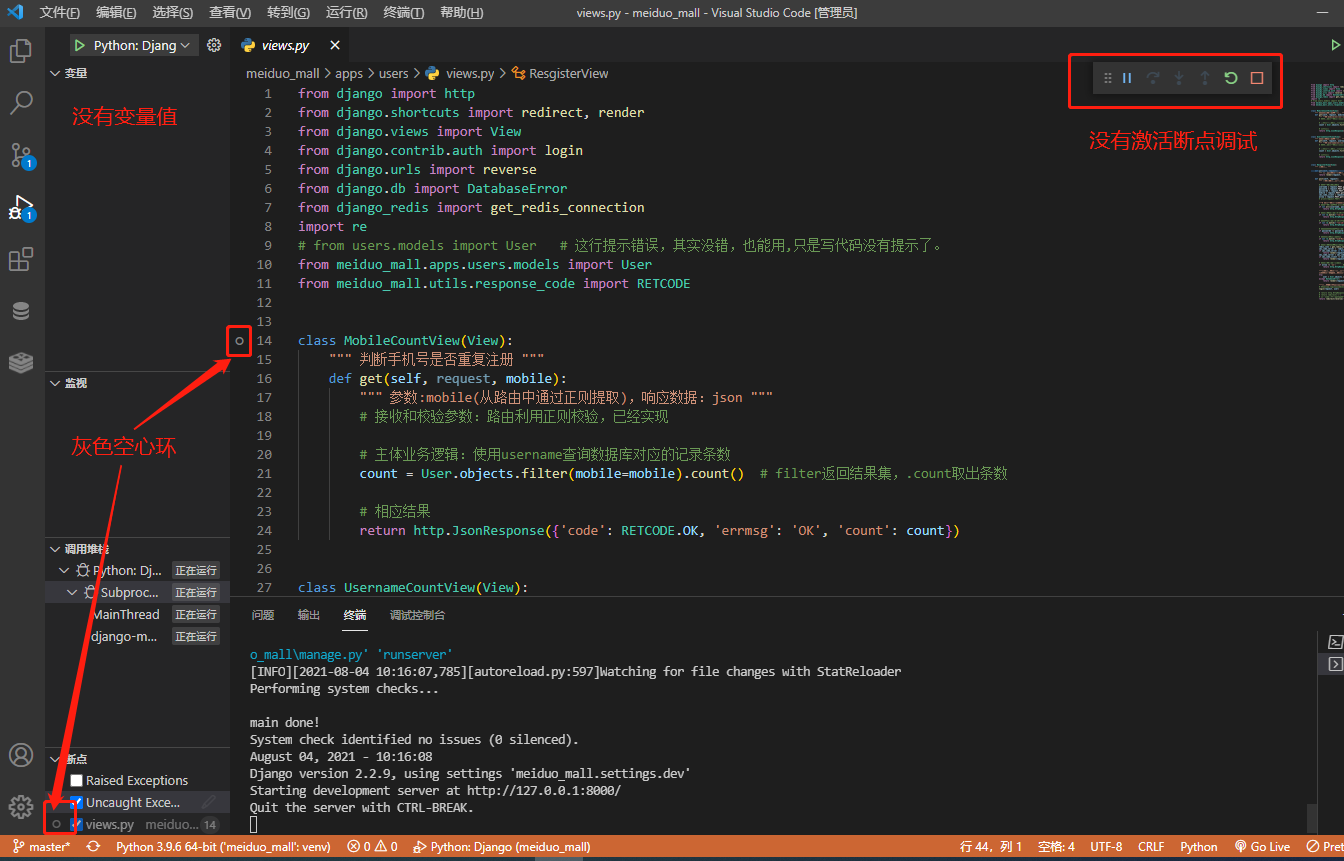Collapse the Python: Dj... call stack node
The height and width of the screenshot is (861, 1344).
(x=65, y=570)
